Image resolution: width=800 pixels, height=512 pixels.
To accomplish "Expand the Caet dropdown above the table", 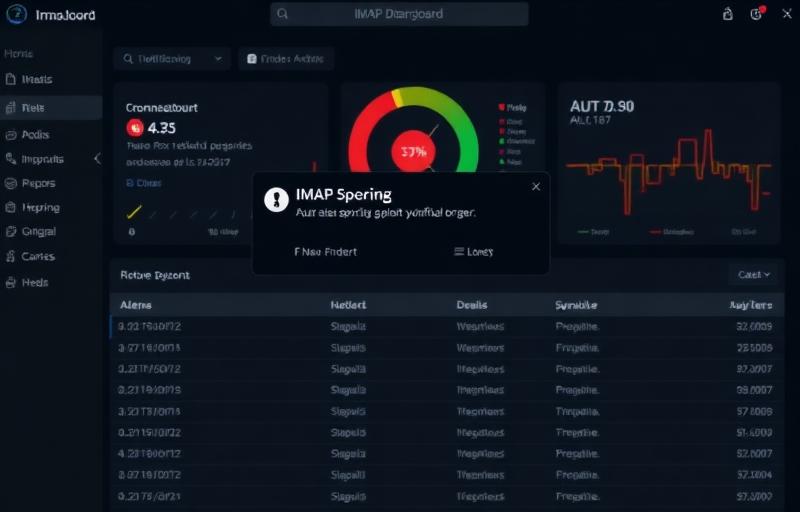I will pos(753,274).
